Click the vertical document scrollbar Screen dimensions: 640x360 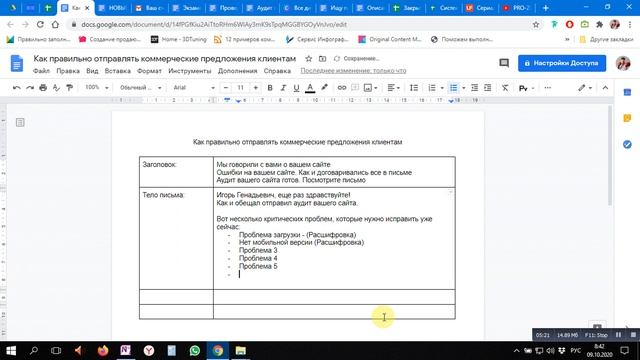(x=610, y=156)
